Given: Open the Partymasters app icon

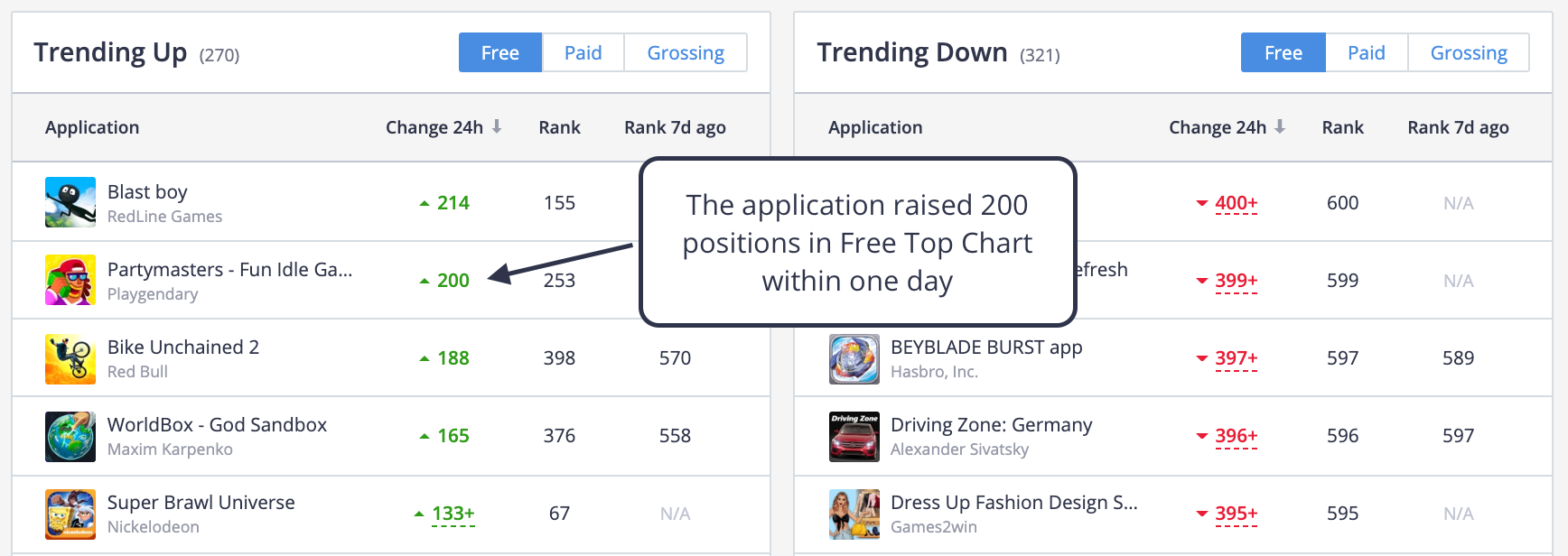Looking at the screenshot, I should click(x=70, y=280).
